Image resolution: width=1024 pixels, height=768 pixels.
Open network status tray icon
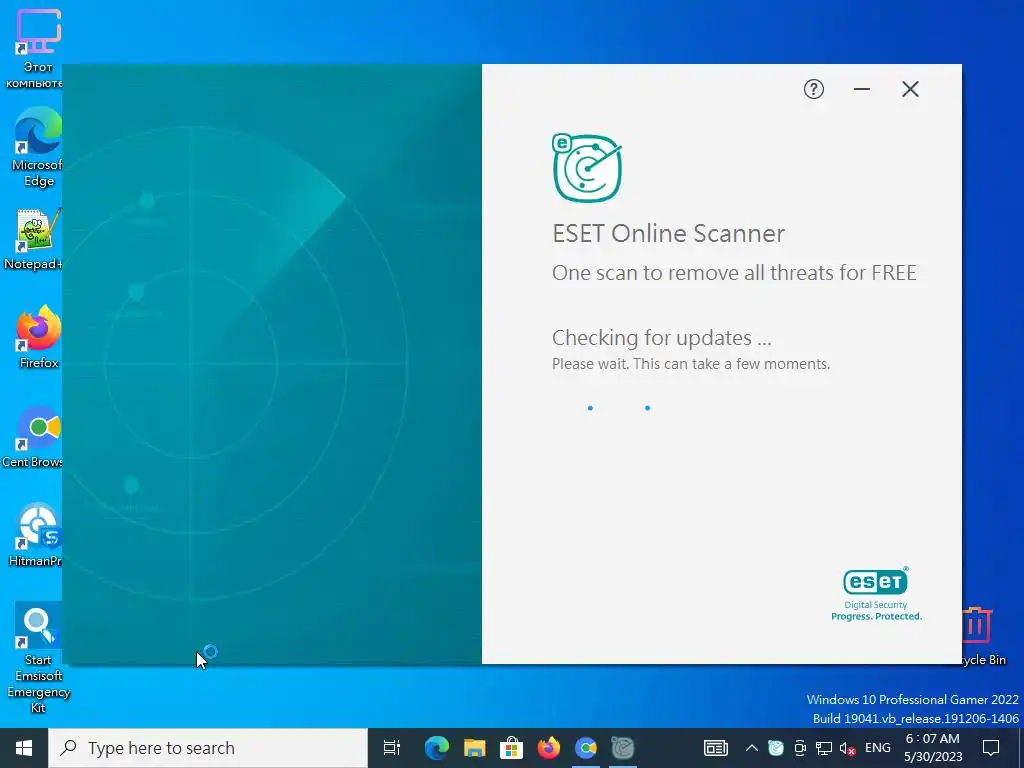pos(824,748)
